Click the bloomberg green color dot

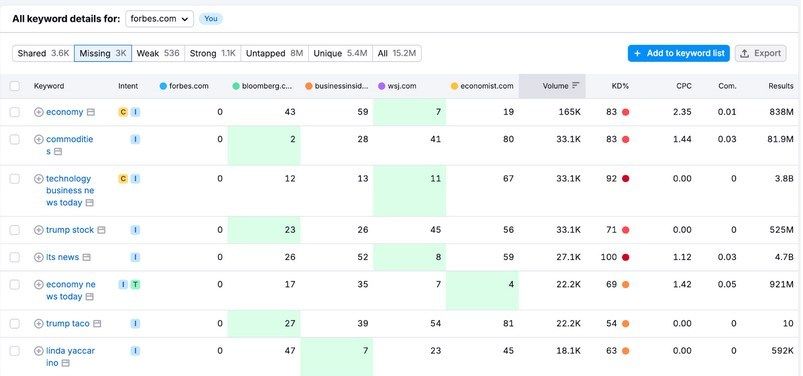click(236, 86)
